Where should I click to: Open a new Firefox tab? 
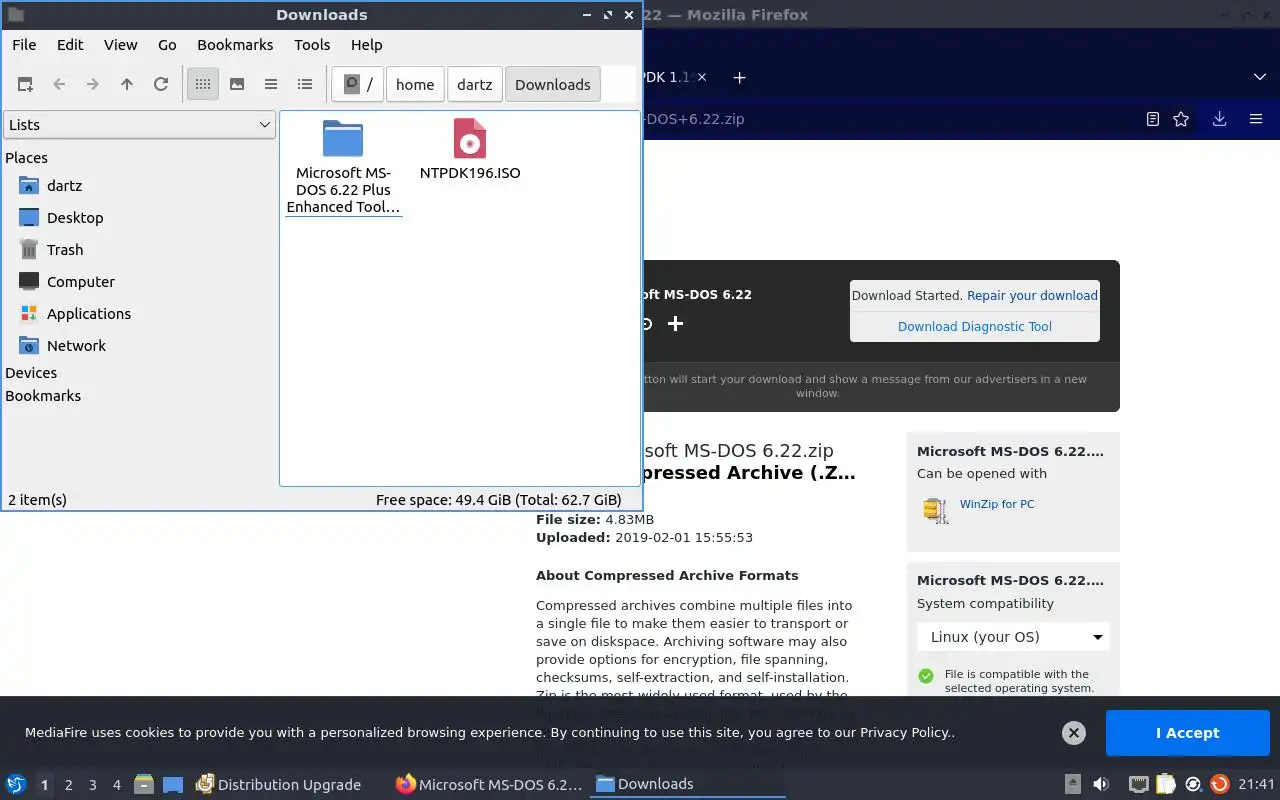point(739,77)
